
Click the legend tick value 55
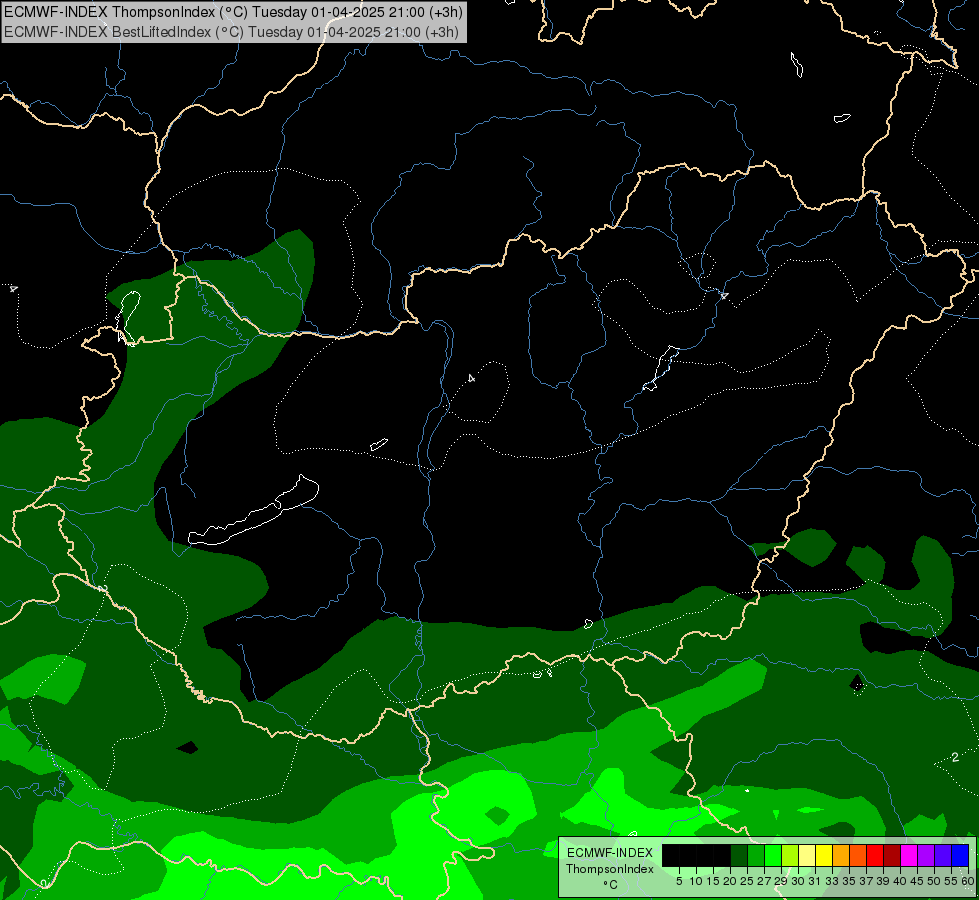(x=952, y=881)
